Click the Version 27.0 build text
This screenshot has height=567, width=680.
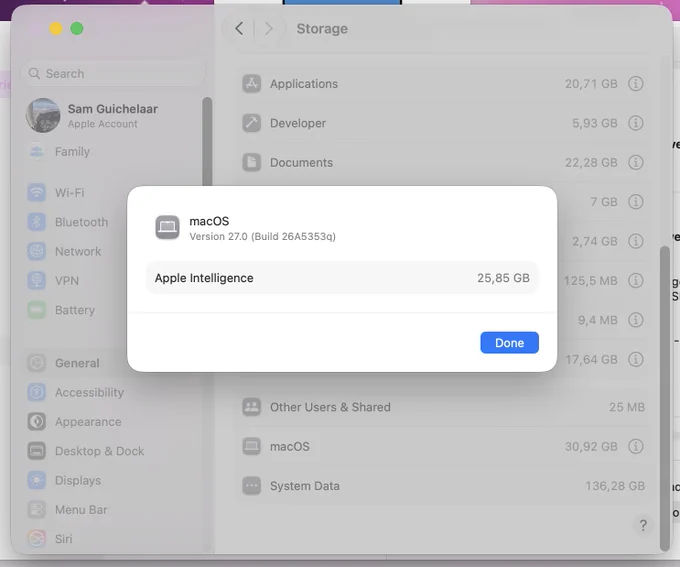click(x=262, y=236)
